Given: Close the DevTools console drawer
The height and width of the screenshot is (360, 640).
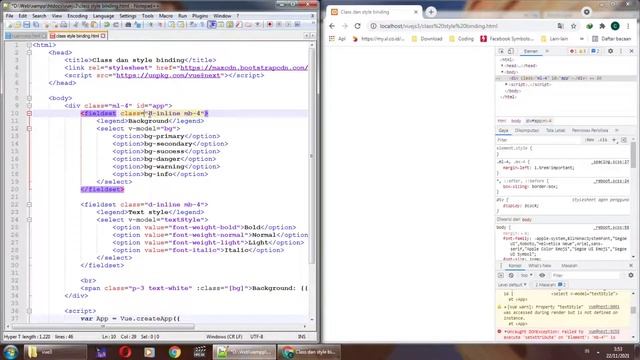Looking at the screenshot, I should coord(631,266).
